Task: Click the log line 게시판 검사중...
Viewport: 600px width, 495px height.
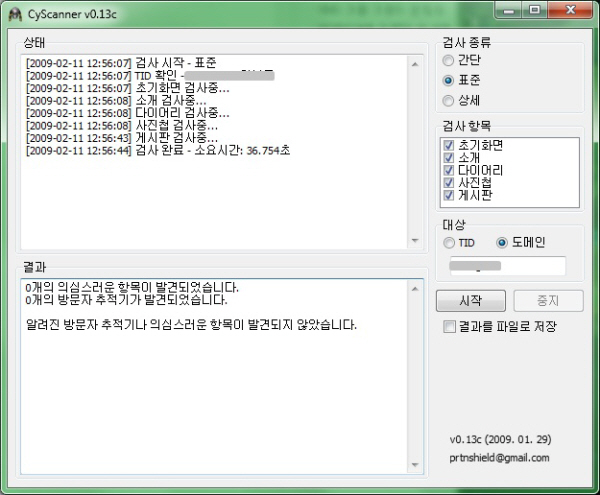Action: (x=122, y=138)
